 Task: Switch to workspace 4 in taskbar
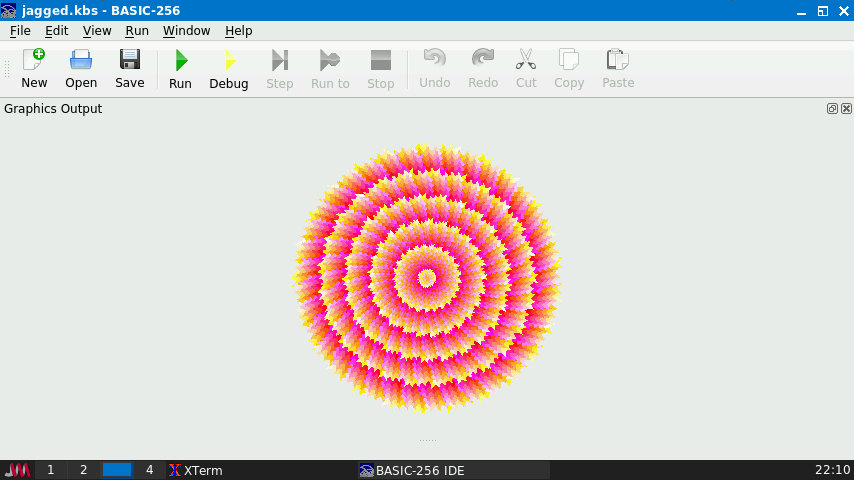(x=150, y=470)
